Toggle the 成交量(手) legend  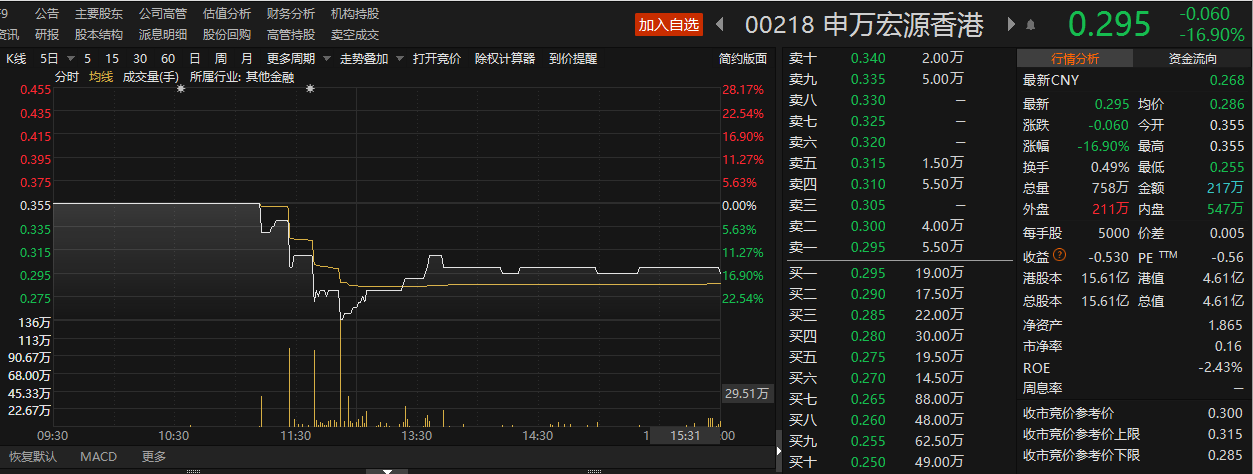[150, 76]
